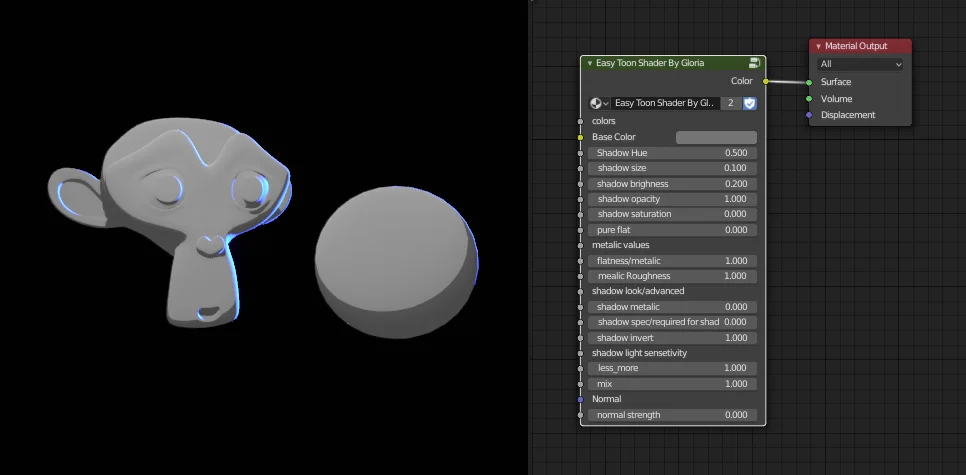This screenshot has height=475, width=966.
Task: Click node group edit icon in shader header
Action: (x=755, y=63)
